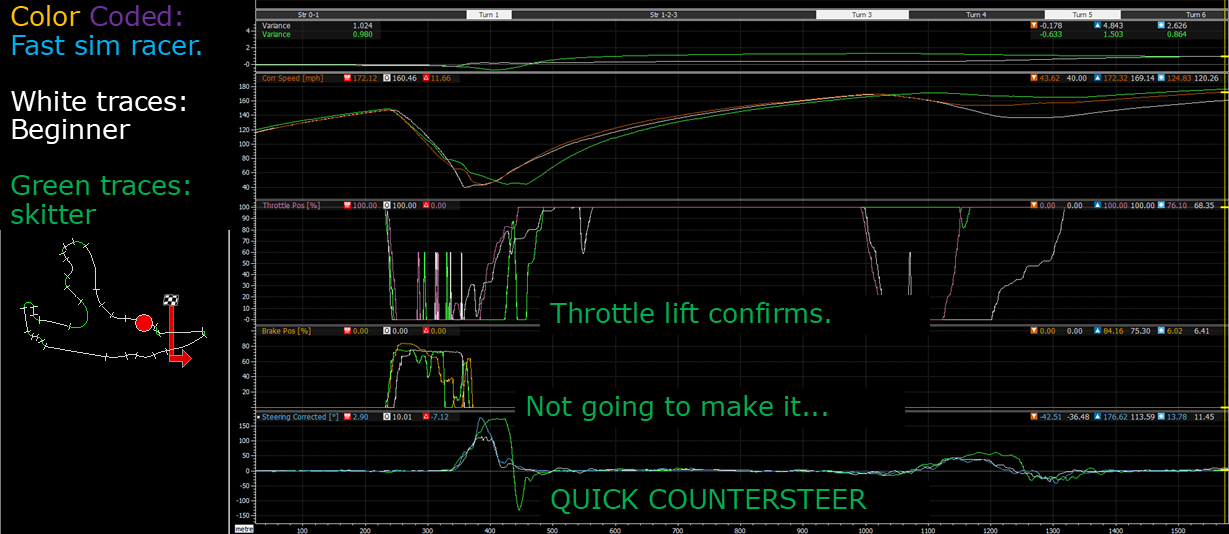The height and width of the screenshot is (534, 1229).
Task: Click the red position marker on the track map
Action: point(143,323)
